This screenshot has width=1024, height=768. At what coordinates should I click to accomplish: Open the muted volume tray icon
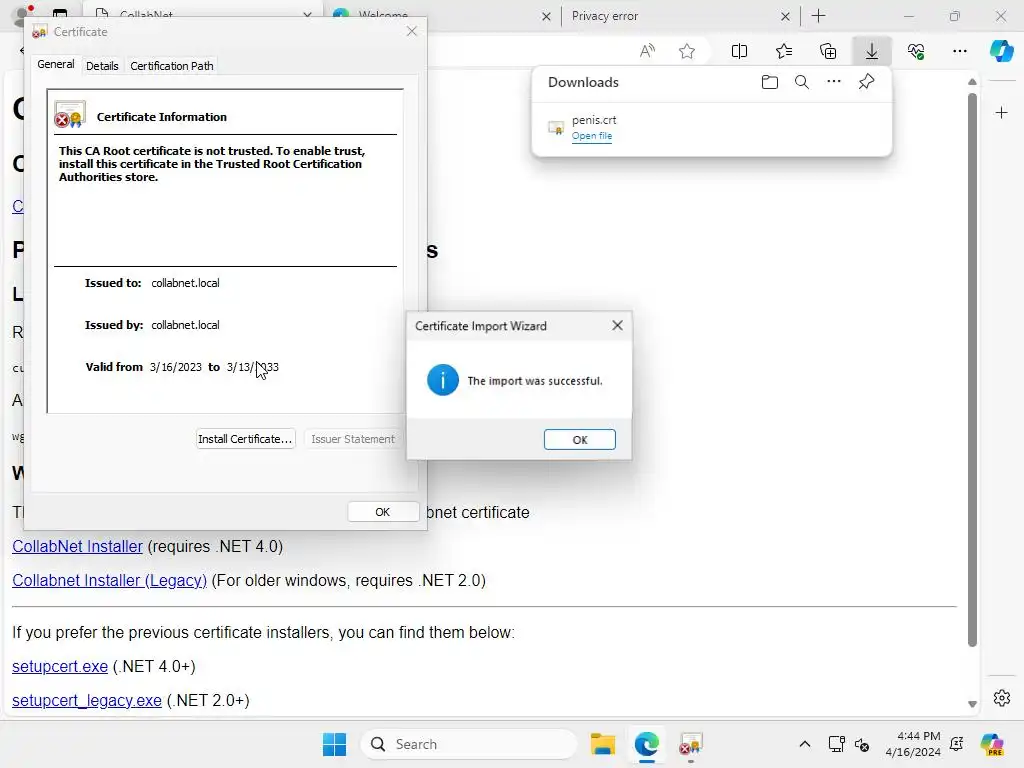coord(861,744)
